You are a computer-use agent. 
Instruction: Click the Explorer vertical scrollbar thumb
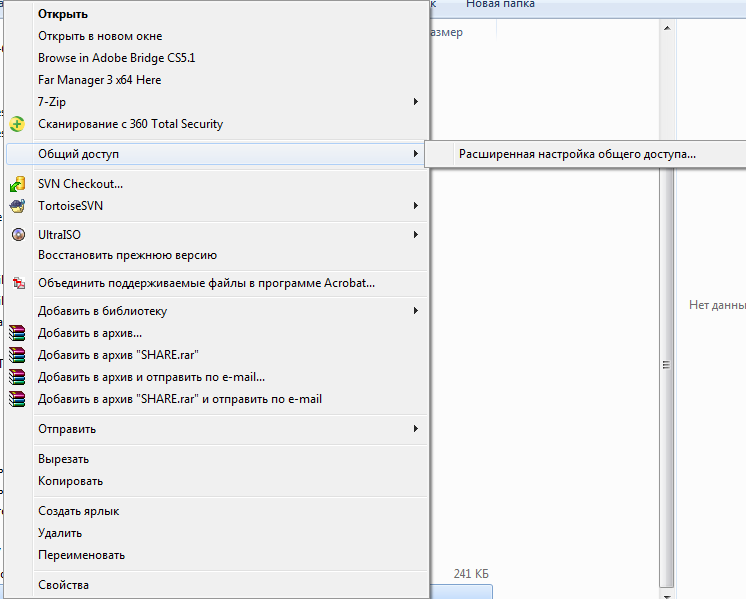pos(667,365)
